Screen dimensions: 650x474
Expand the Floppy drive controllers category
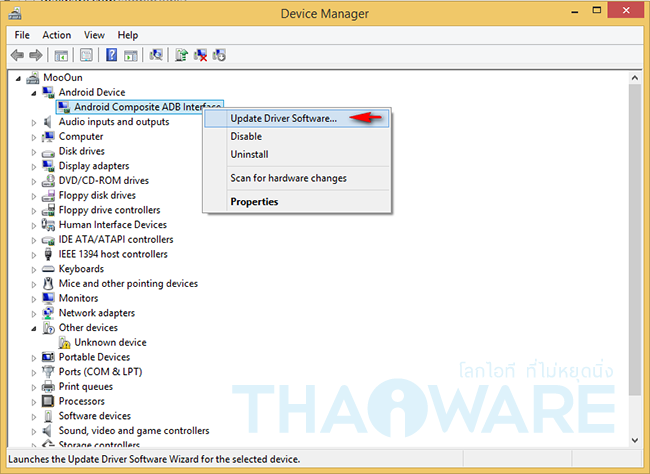pos(34,211)
